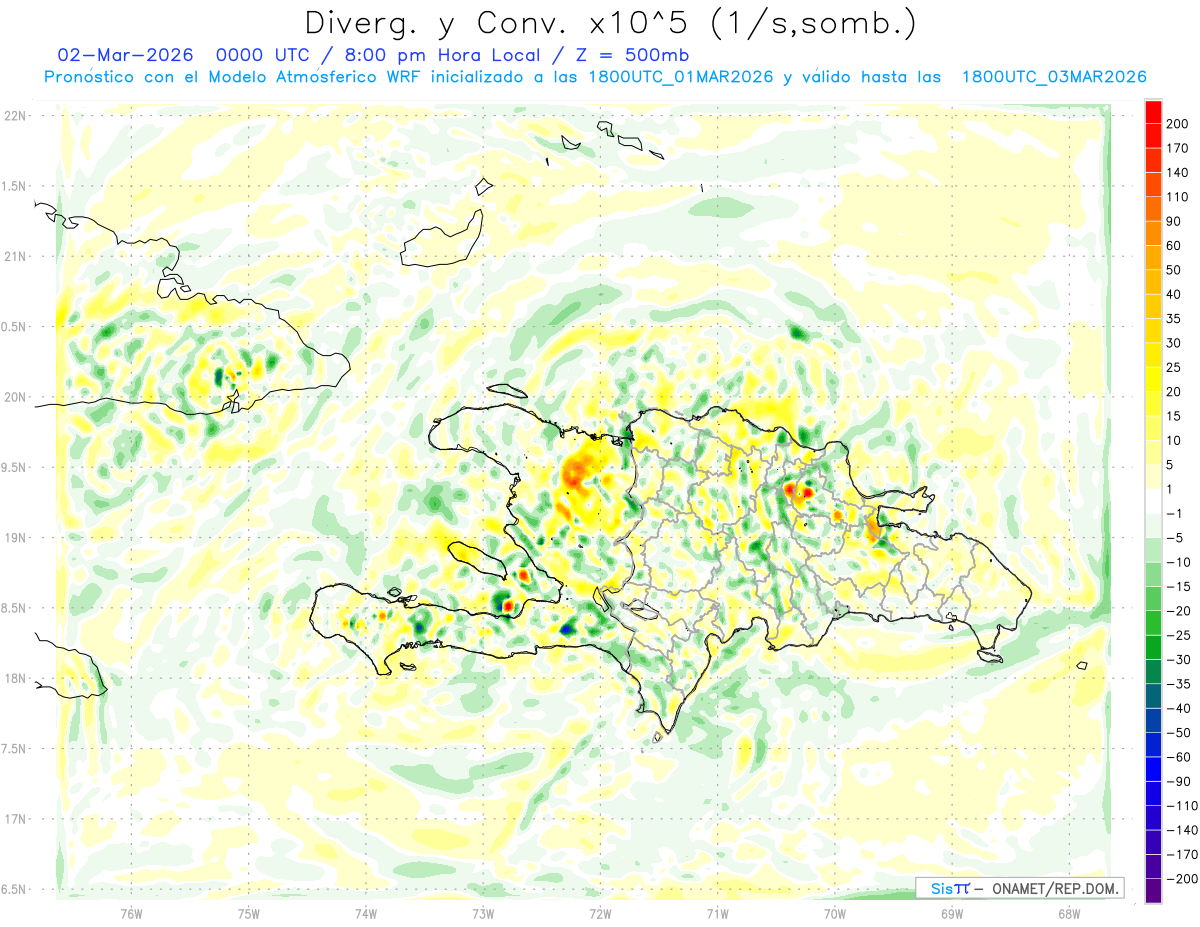
Task: Click the "70W" longitude label
Action: [835, 914]
